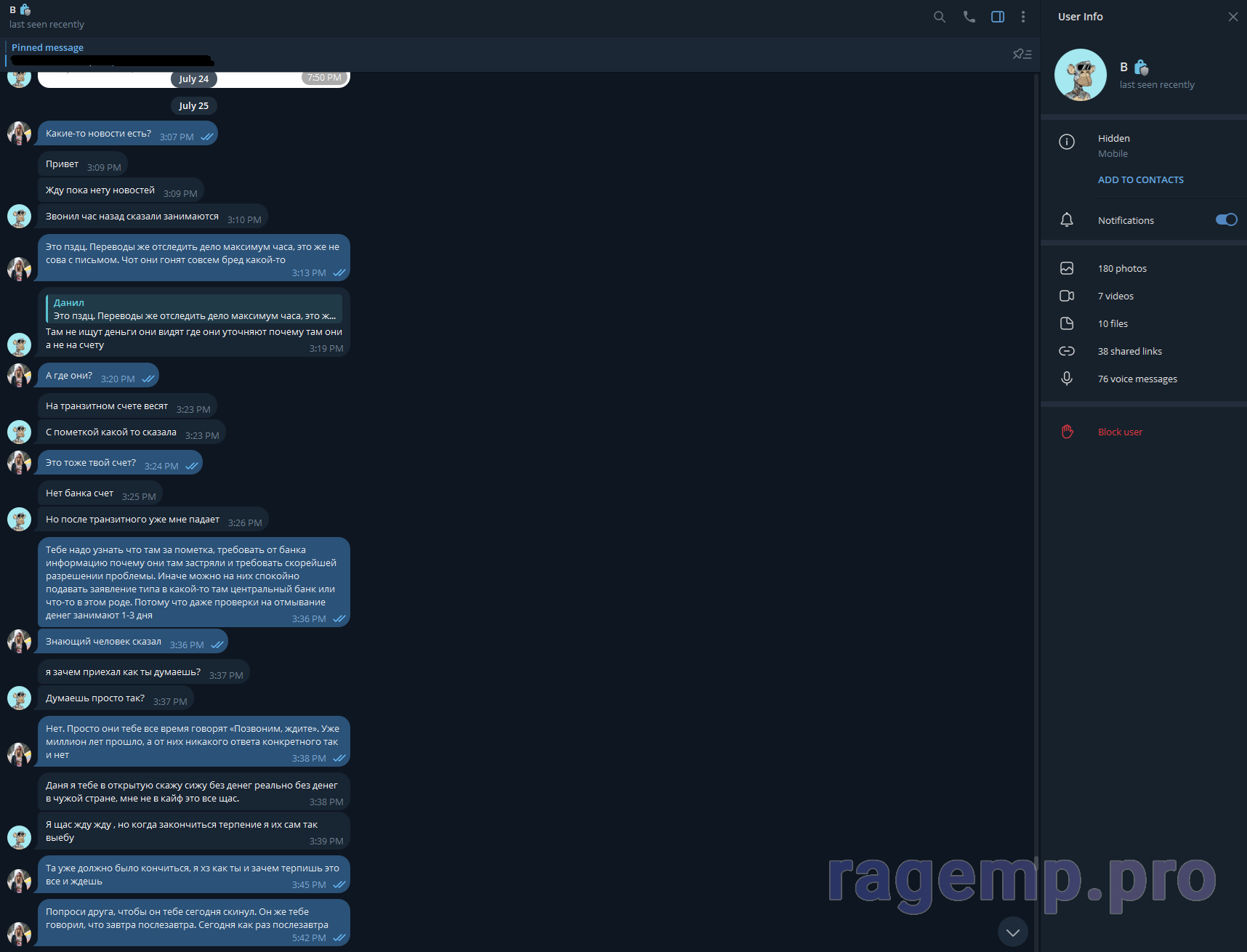Click the microphone icon for voice messages
This screenshot has height=952, width=1247.
click(1066, 379)
